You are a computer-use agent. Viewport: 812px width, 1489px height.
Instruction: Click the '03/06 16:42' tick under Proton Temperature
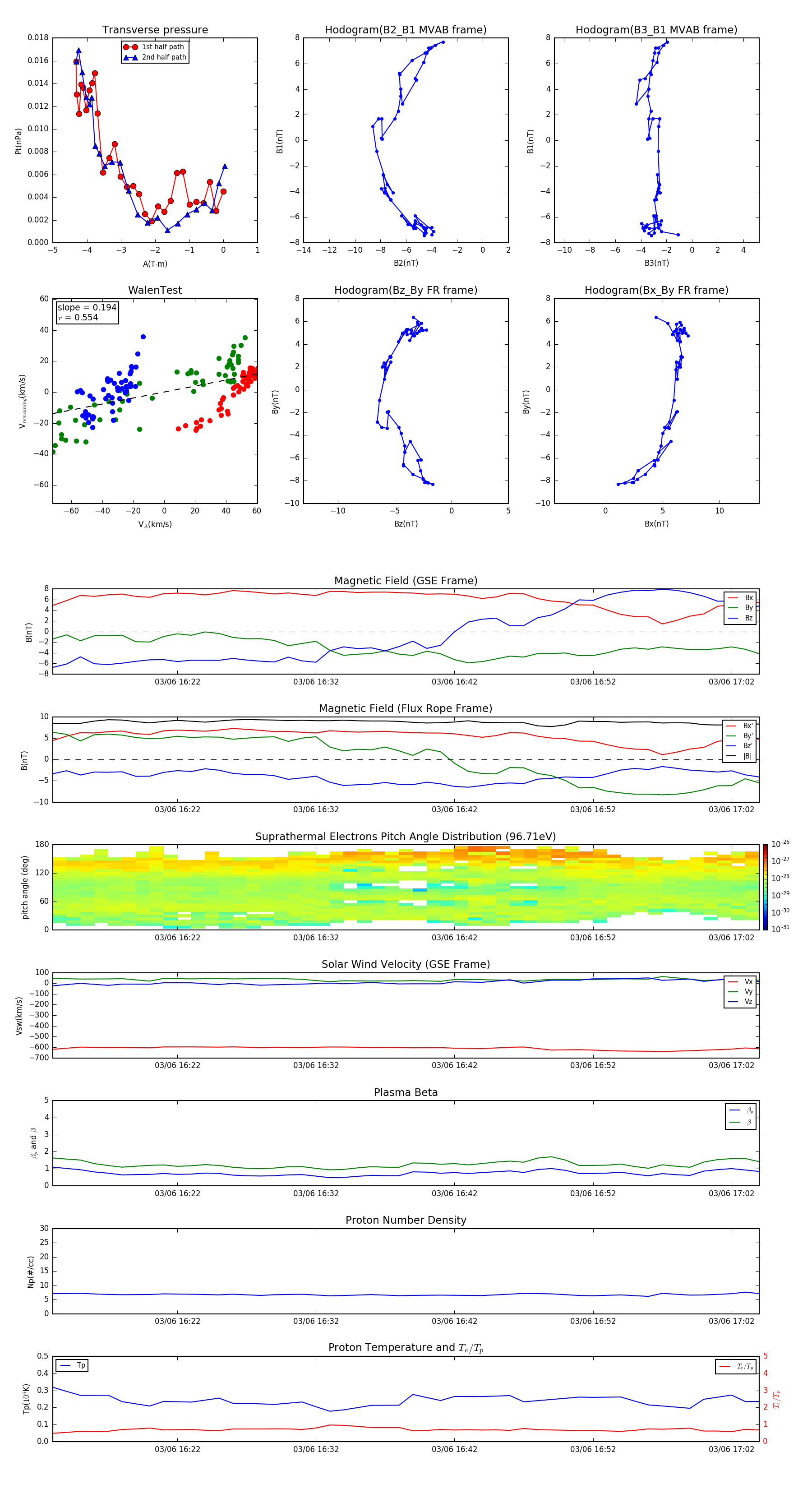[454, 1449]
